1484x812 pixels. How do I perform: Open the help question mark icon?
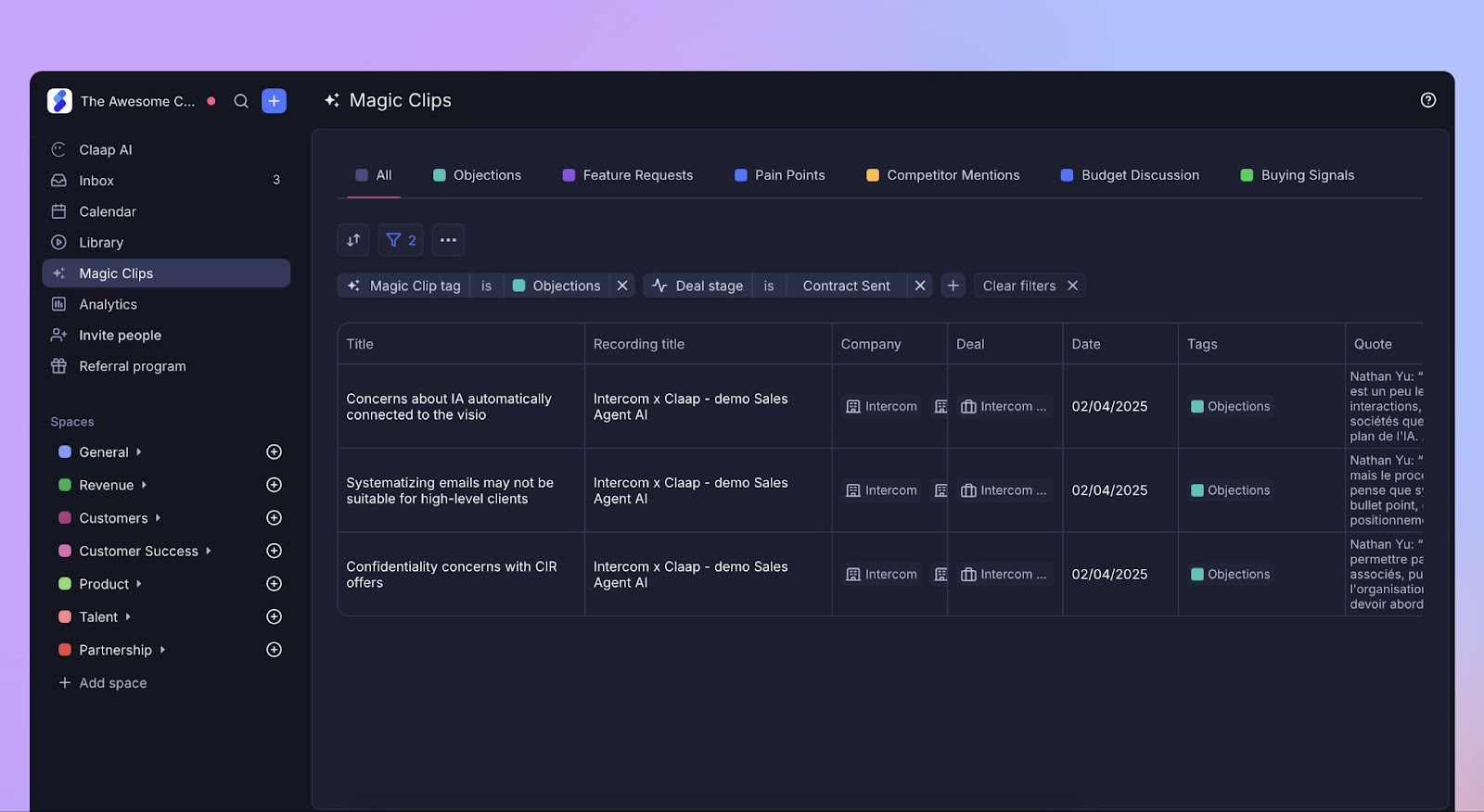tap(1428, 100)
